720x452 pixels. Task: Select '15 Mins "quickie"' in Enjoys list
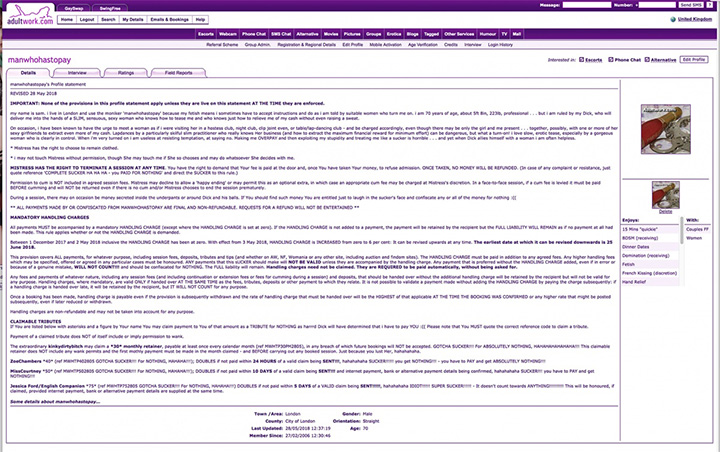tap(650, 229)
